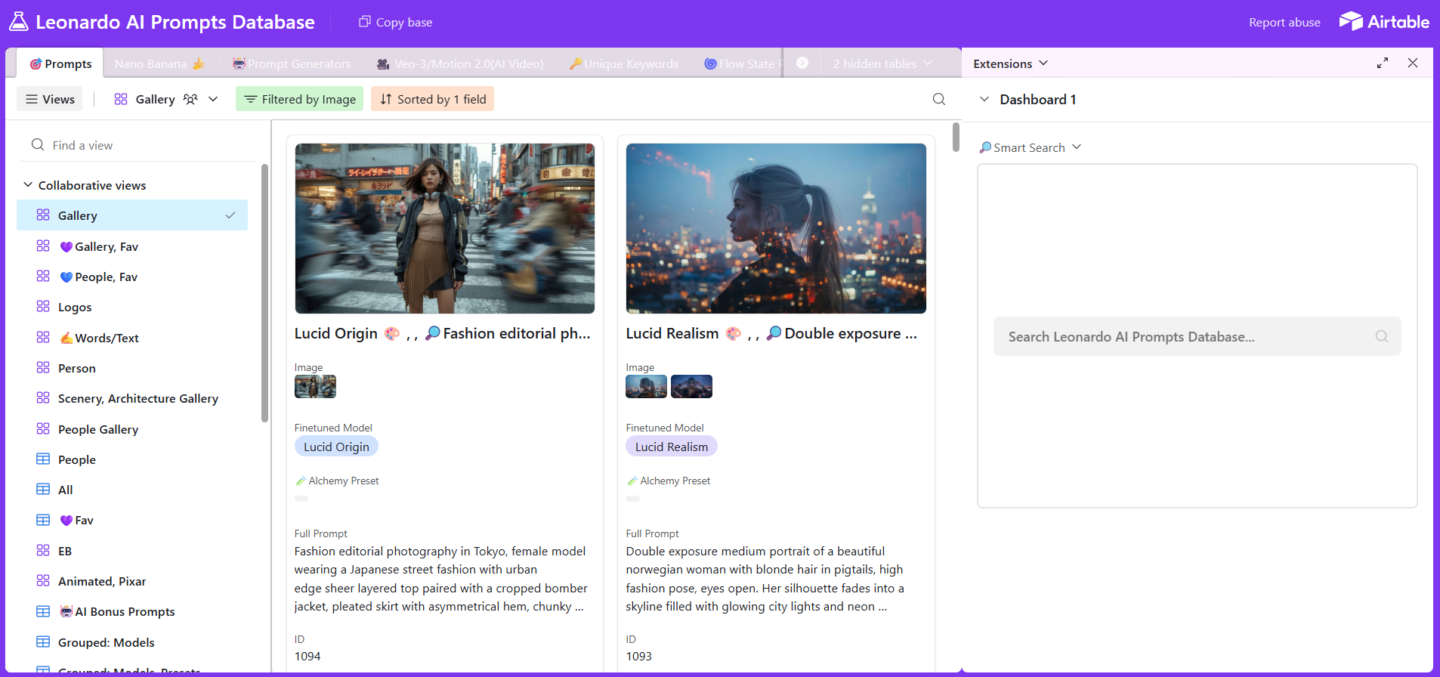Expand the extensions panel to fullscreen
Screen dimensions: 1440x677
(1382, 63)
